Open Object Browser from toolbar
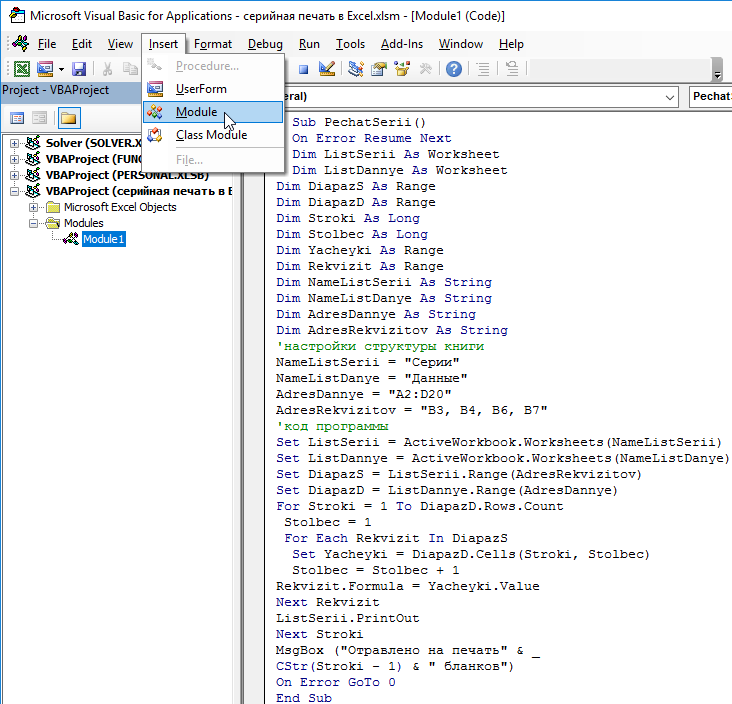The image size is (732, 704). click(402, 69)
